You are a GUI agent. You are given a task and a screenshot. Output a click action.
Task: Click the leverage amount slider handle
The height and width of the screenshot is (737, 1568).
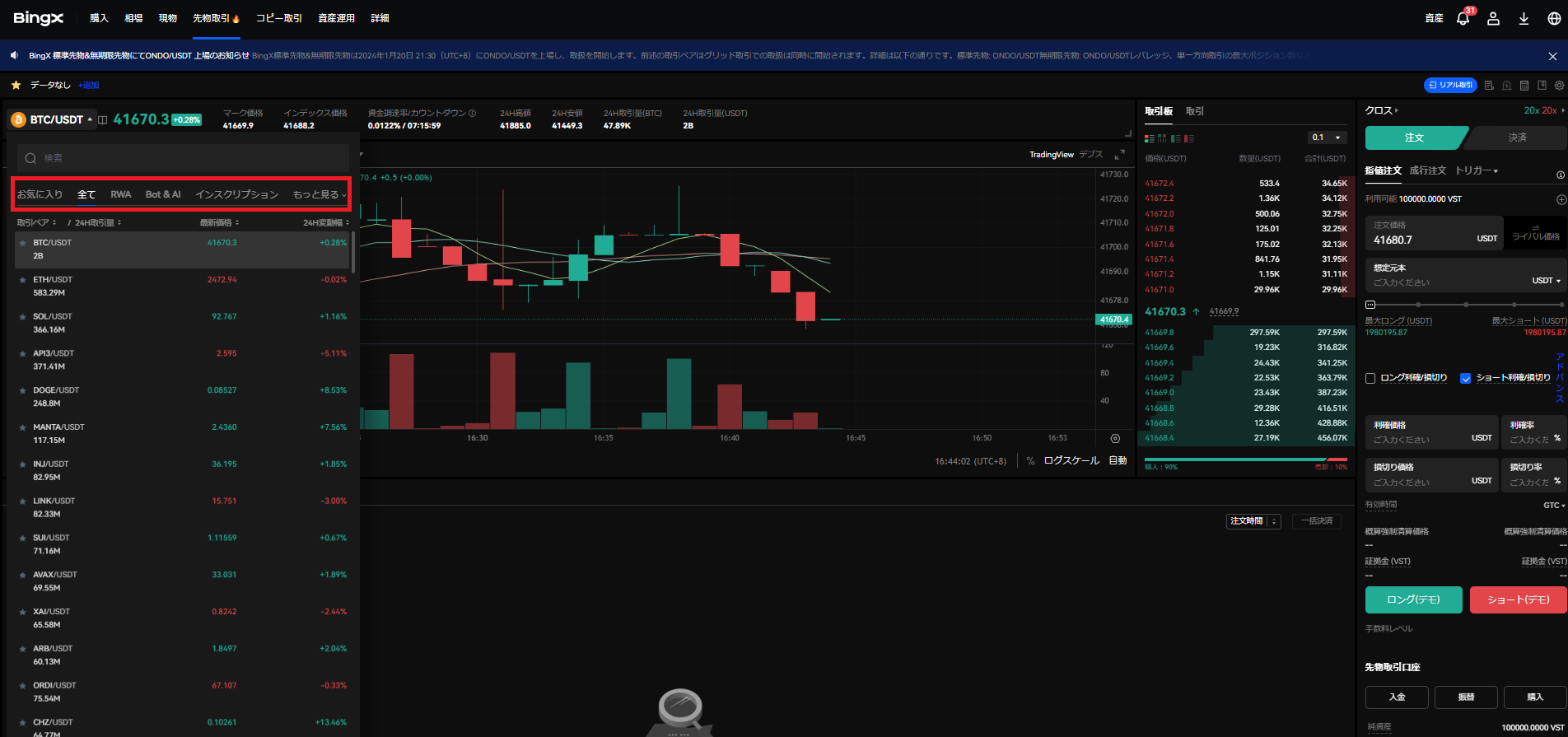tap(1370, 305)
